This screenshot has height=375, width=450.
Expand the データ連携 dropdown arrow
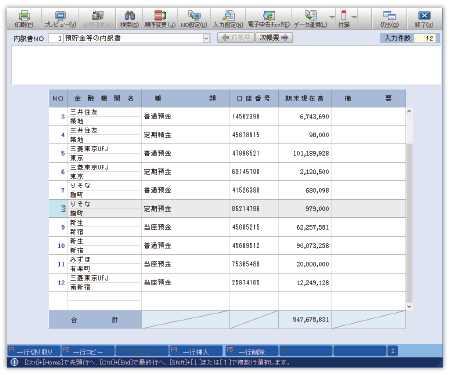332,17
